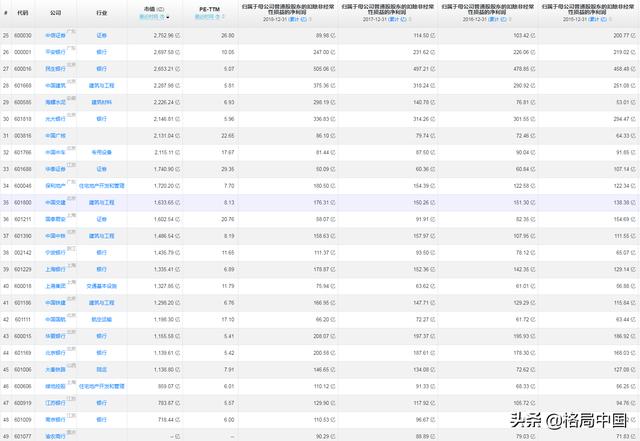Select stock code 600016 in row 27
Image resolution: width=640 pixels, height=441 pixels.
23,69
